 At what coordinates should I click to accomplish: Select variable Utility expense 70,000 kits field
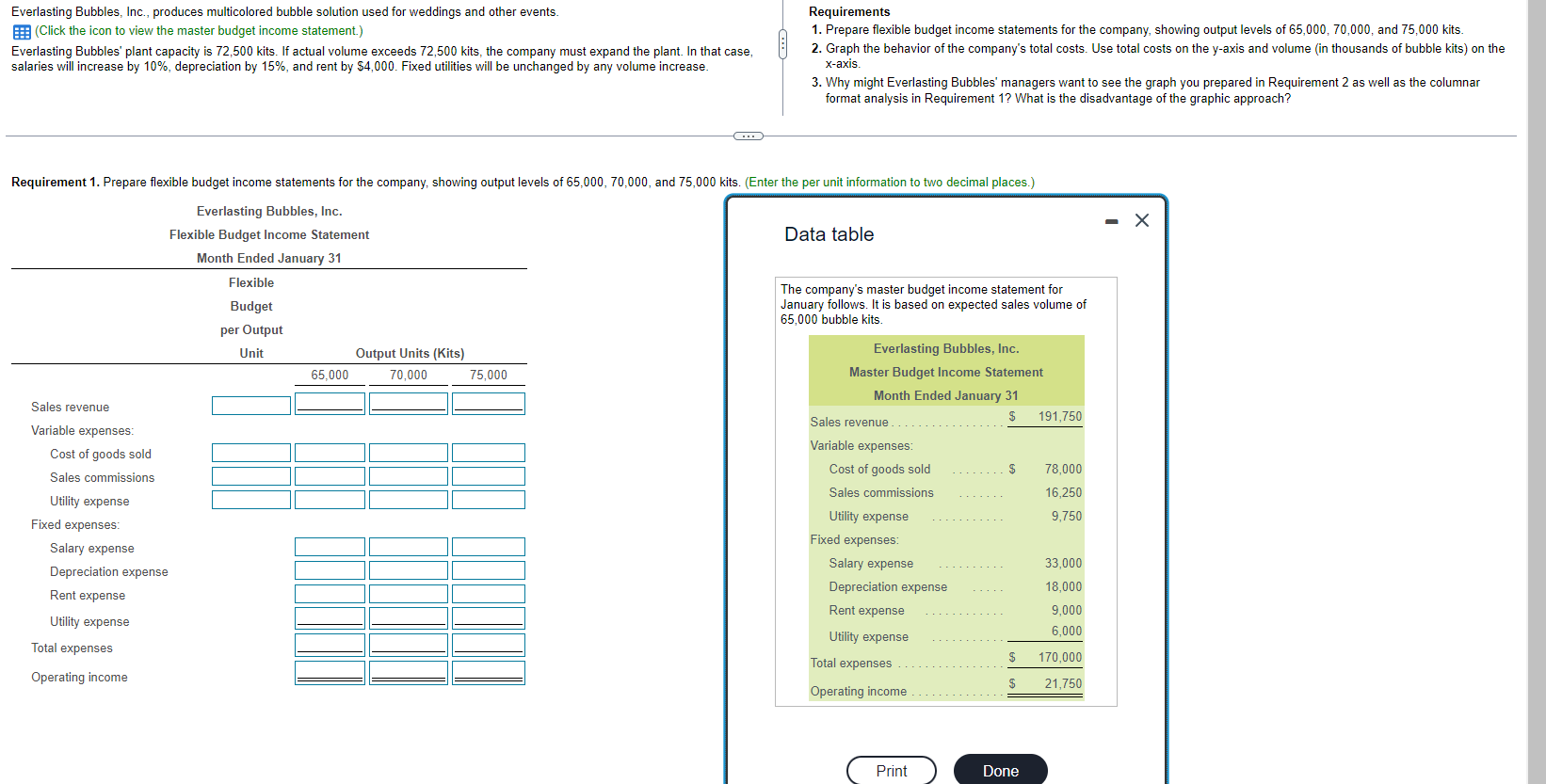[x=409, y=500]
